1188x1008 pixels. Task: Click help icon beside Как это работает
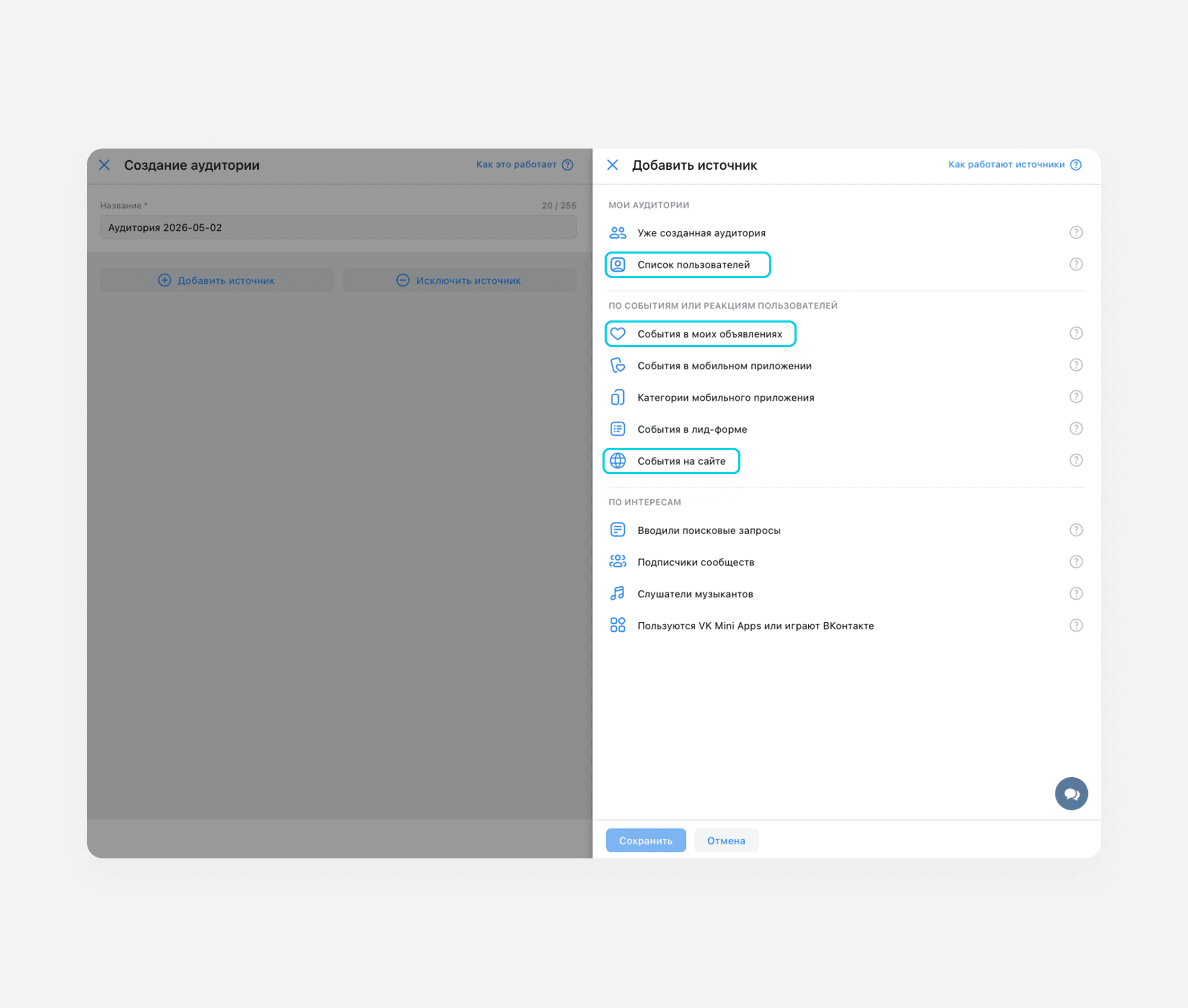click(567, 164)
